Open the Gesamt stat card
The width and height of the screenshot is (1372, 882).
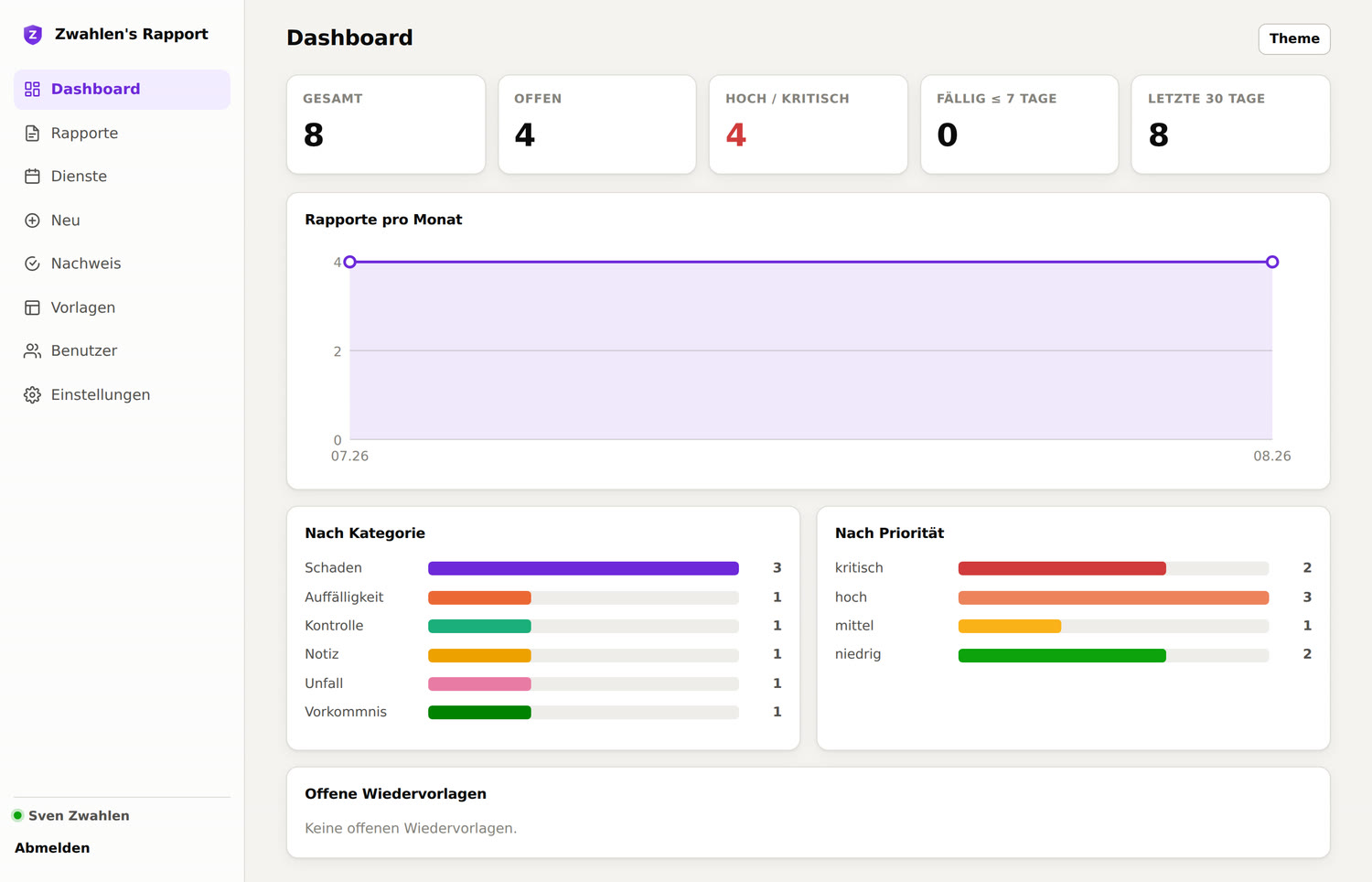(x=386, y=124)
